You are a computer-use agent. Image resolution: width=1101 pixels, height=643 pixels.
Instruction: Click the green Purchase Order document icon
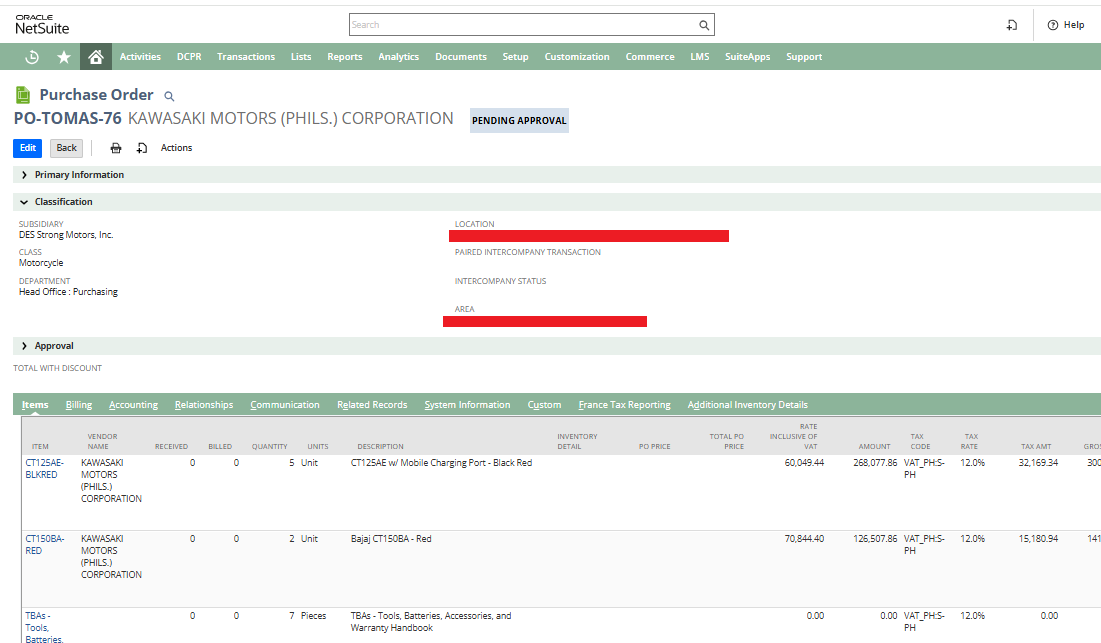23,95
